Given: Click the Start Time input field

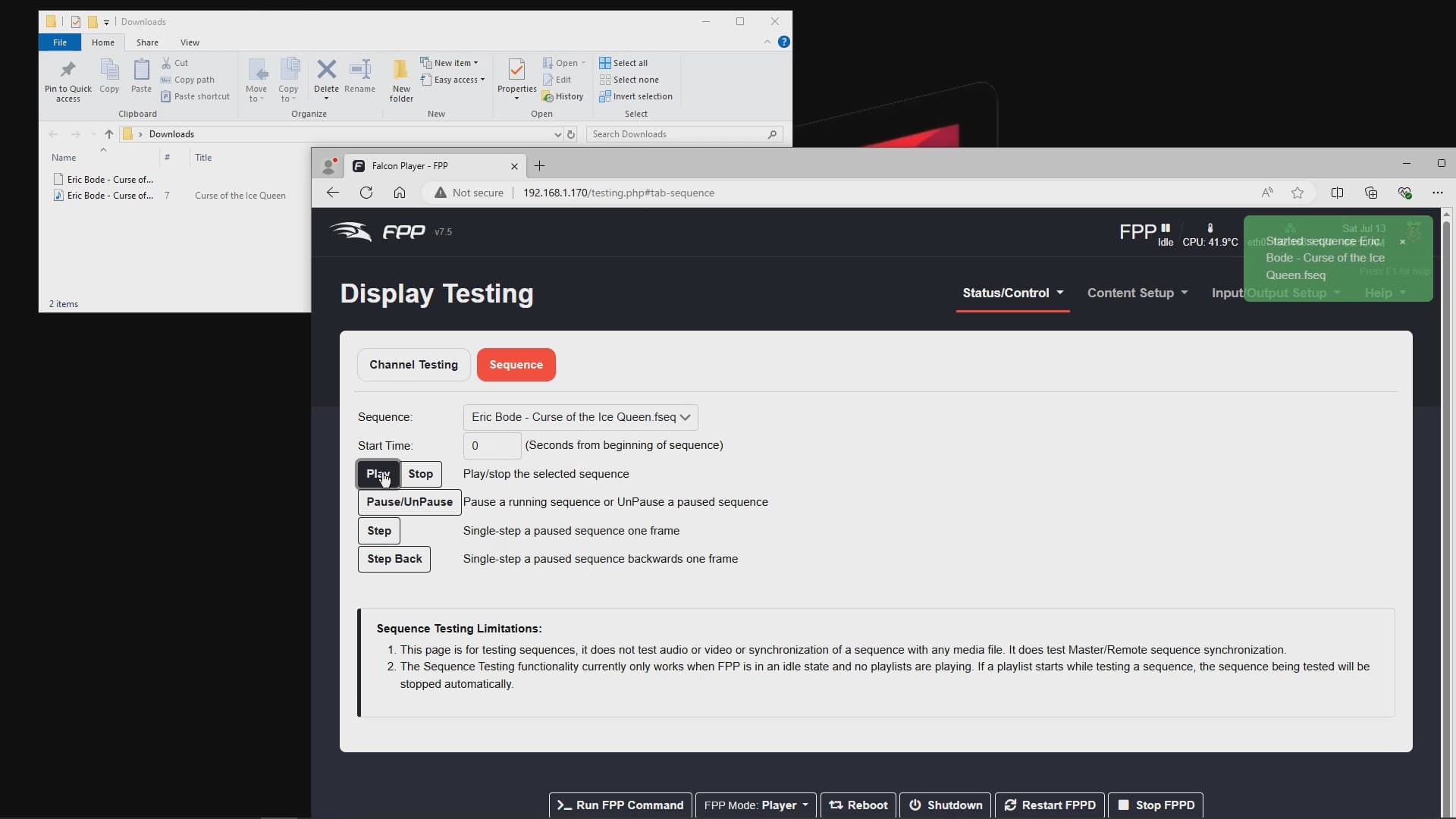Looking at the screenshot, I should coord(492,446).
